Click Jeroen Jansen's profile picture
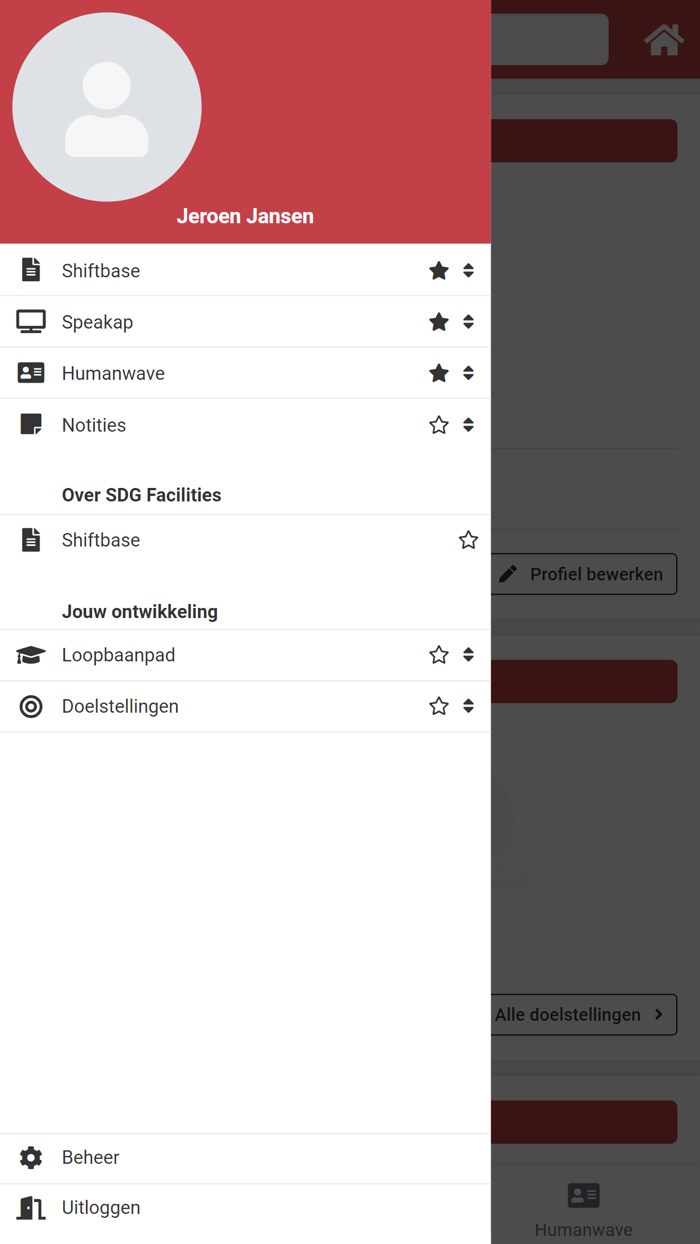700x1244 pixels. [107, 107]
